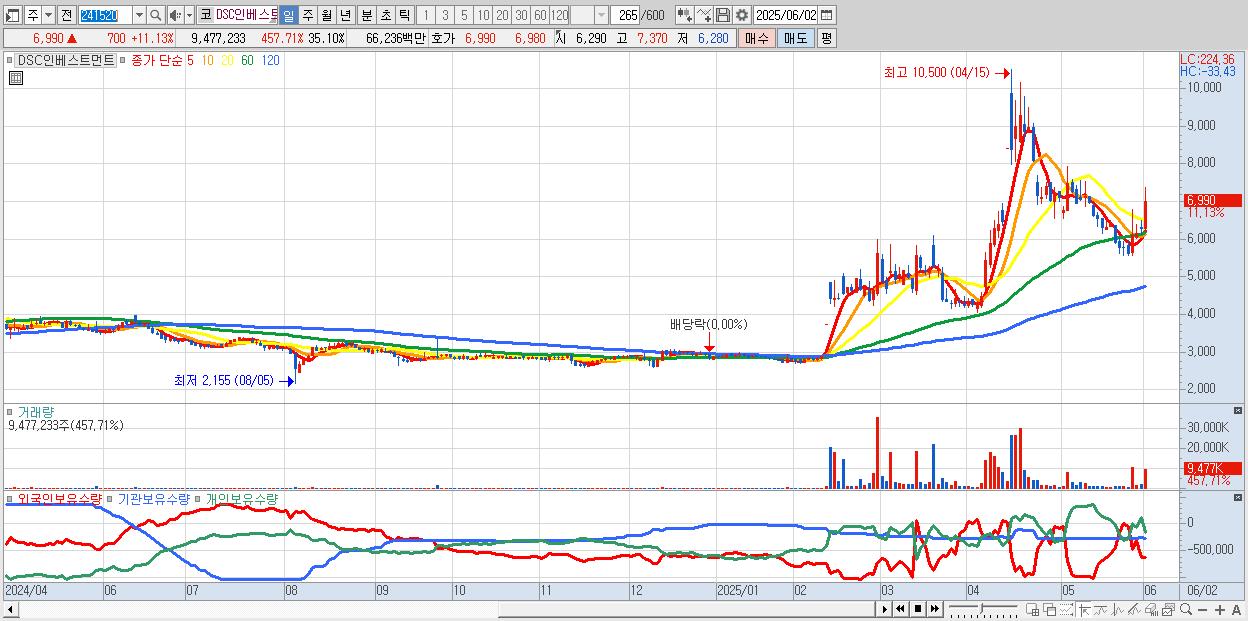
Task: Click the 거래량 volume panel label
Action: click(34, 412)
